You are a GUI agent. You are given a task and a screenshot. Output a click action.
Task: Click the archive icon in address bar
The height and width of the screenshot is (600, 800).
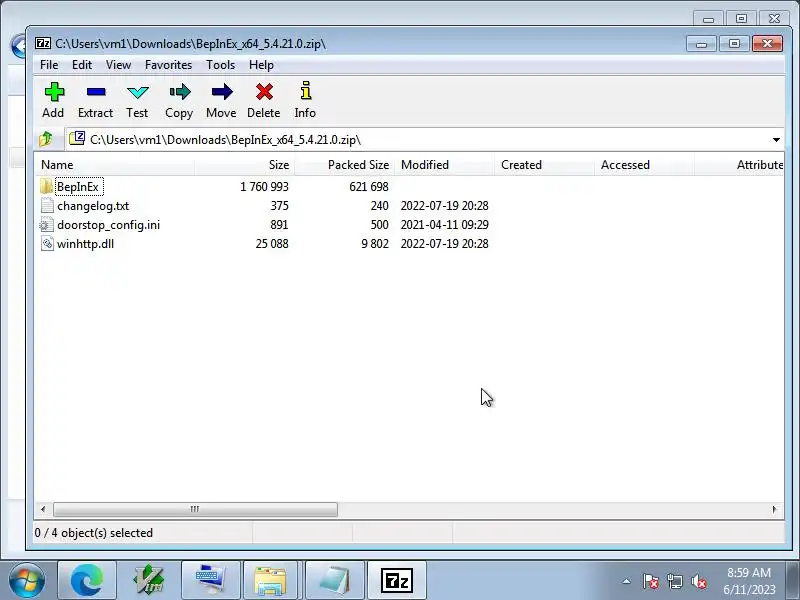pyautogui.click(x=77, y=138)
